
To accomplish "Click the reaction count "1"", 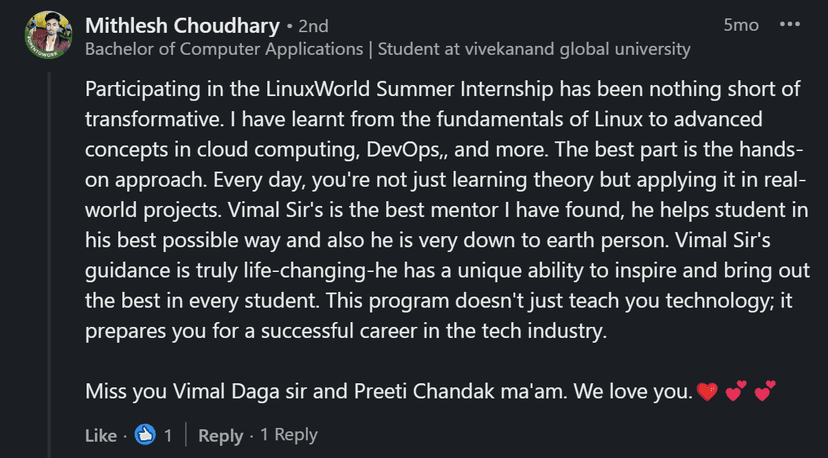I will tap(169, 435).
